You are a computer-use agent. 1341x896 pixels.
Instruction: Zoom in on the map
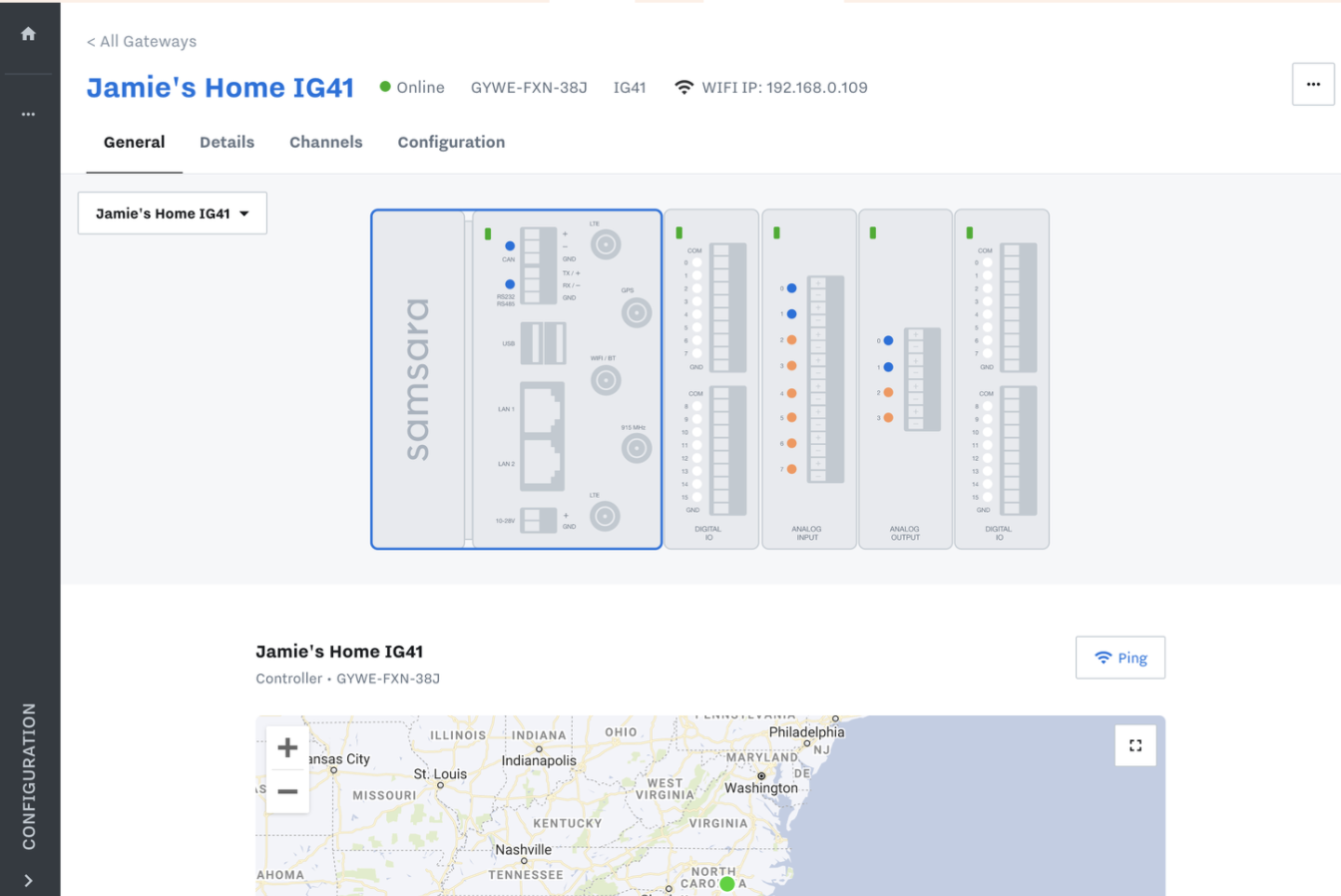287,747
